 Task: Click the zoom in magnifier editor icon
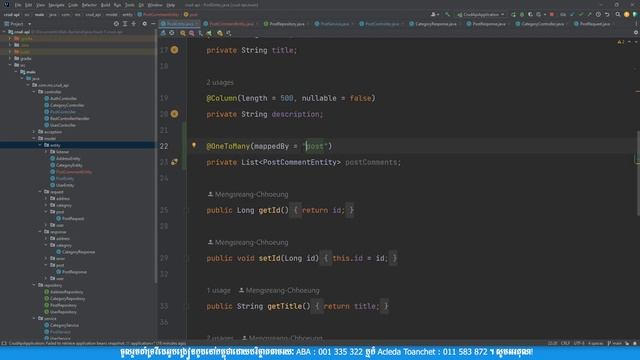183,33
